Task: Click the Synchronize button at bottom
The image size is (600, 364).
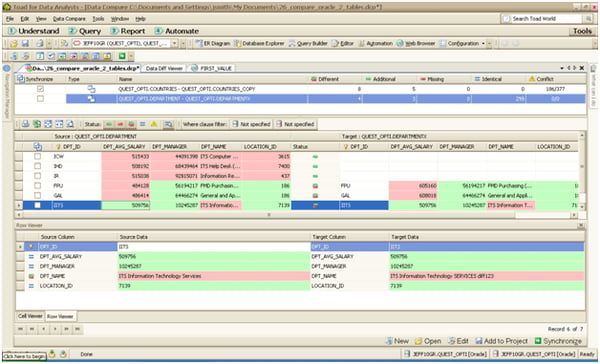Action: click(558, 341)
